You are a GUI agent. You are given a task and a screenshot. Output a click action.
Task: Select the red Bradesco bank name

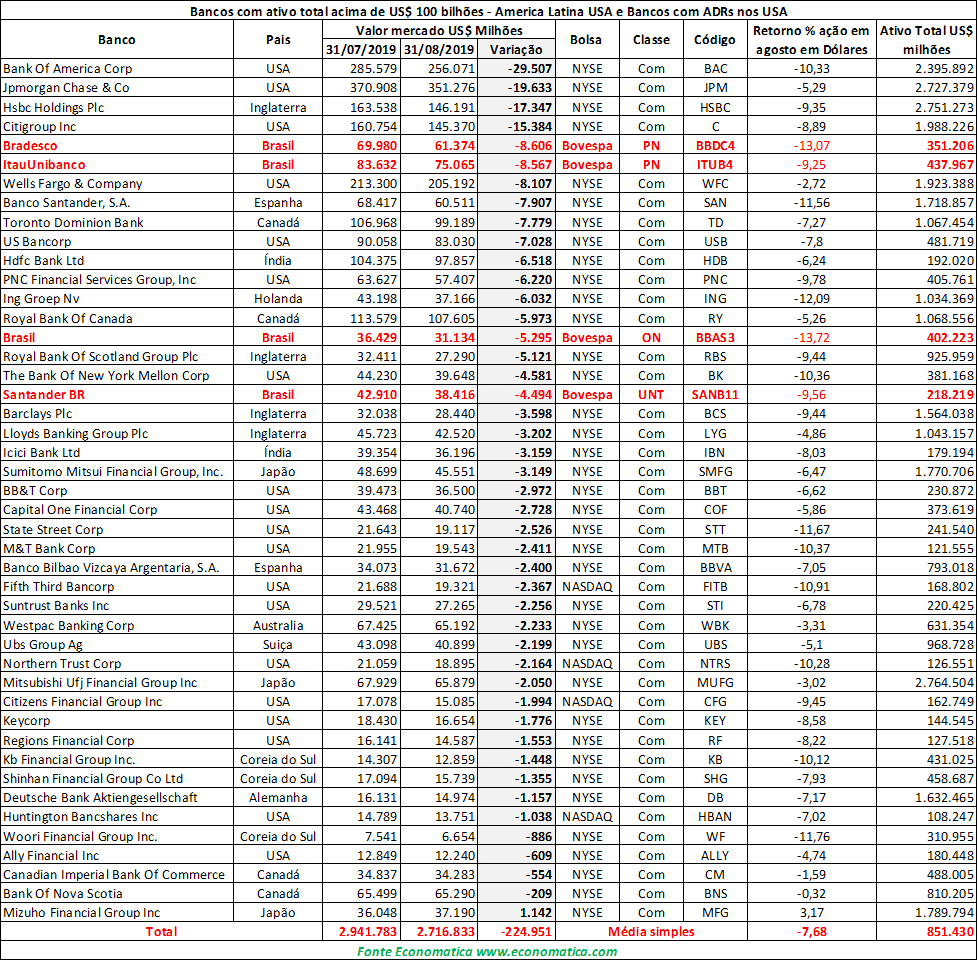[30, 146]
